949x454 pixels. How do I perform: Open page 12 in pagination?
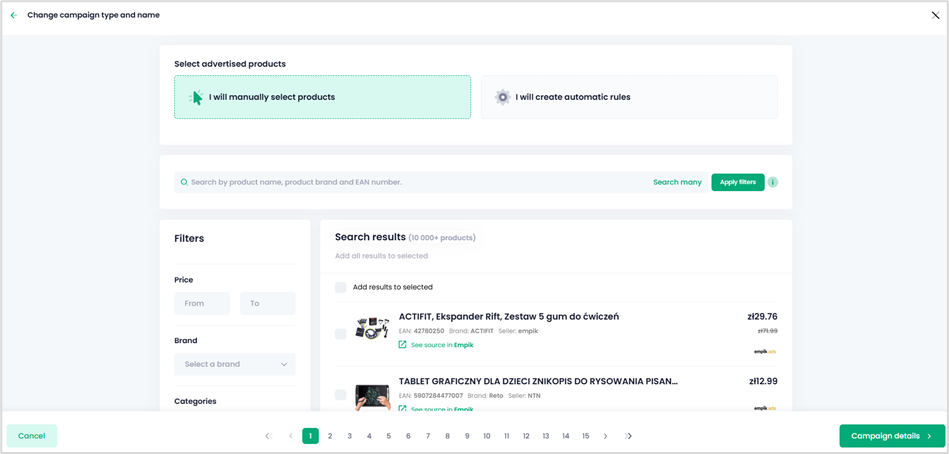[x=526, y=436]
